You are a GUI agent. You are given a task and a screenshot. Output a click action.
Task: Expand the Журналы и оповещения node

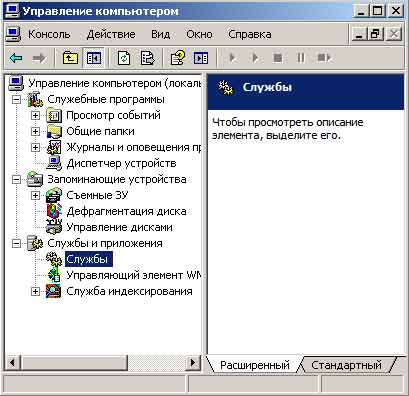coord(35,147)
